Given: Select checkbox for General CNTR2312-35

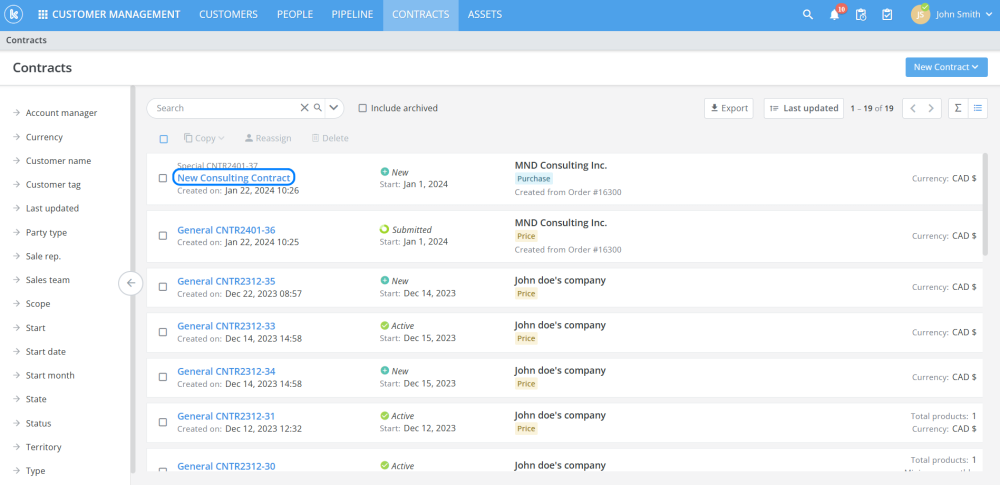Looking at the screenshot, I should 163,287.
